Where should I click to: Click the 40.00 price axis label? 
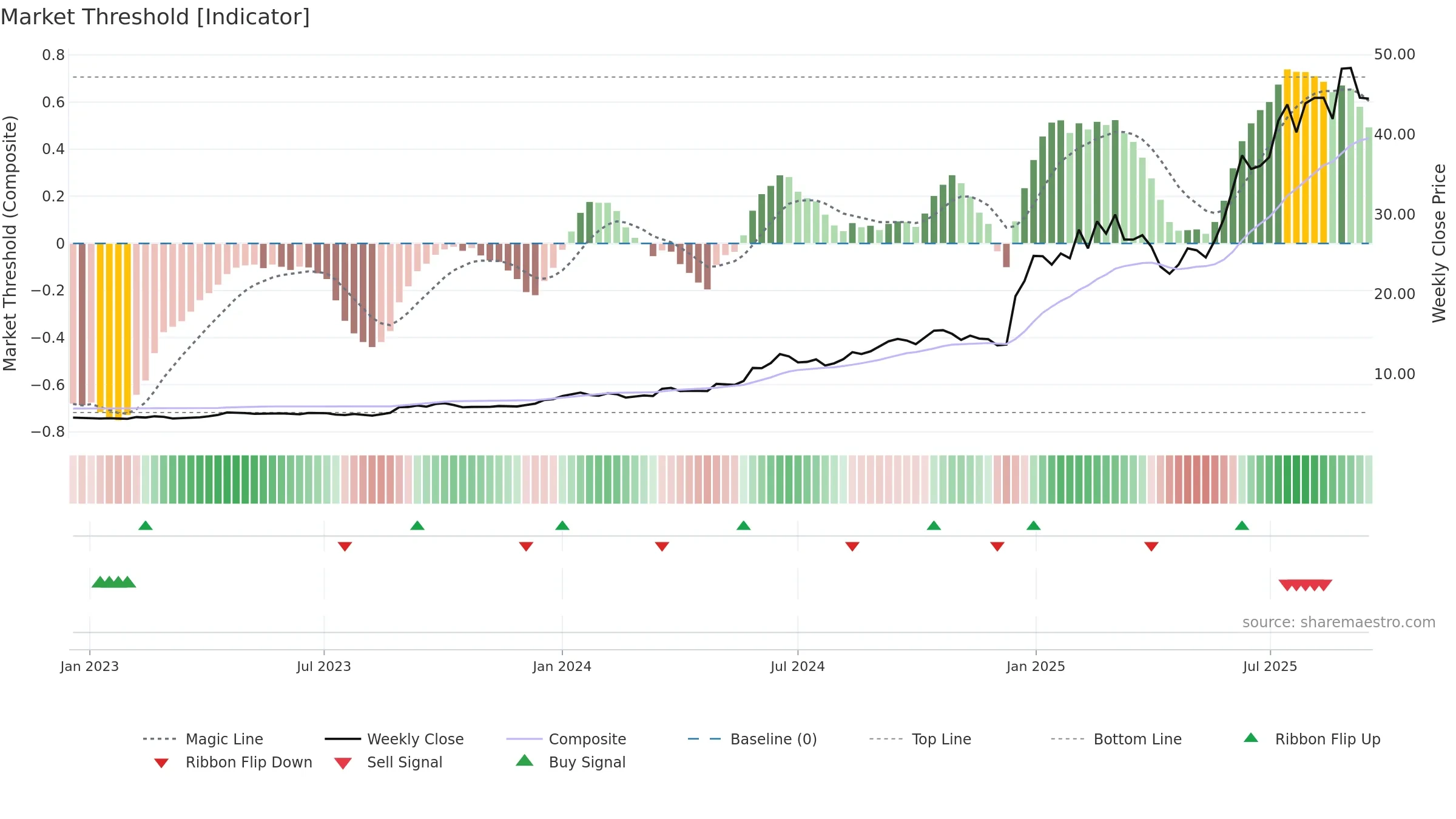click(x=1395, y=134)
